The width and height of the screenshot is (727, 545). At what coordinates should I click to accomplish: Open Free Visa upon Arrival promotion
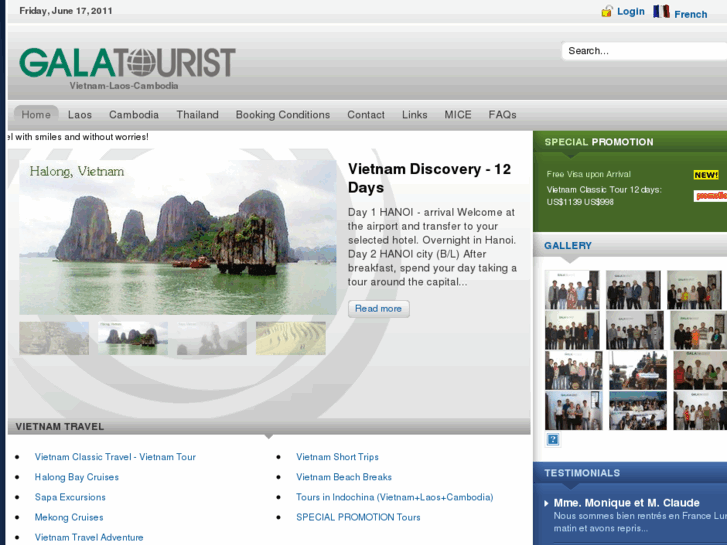(x=588, y=174)
